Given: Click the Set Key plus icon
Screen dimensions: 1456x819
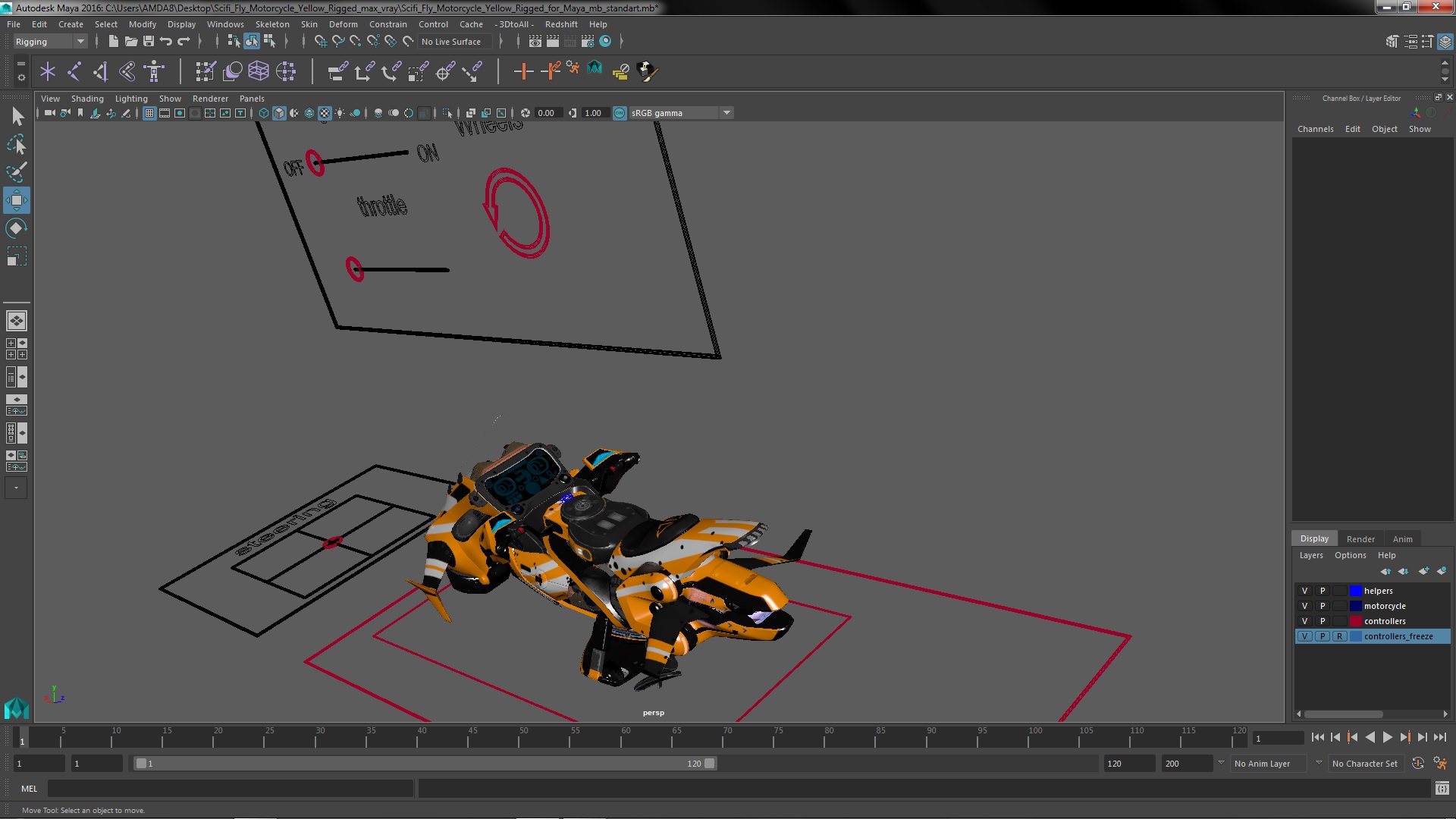Looking at the screenshot, I should point(523,71).
